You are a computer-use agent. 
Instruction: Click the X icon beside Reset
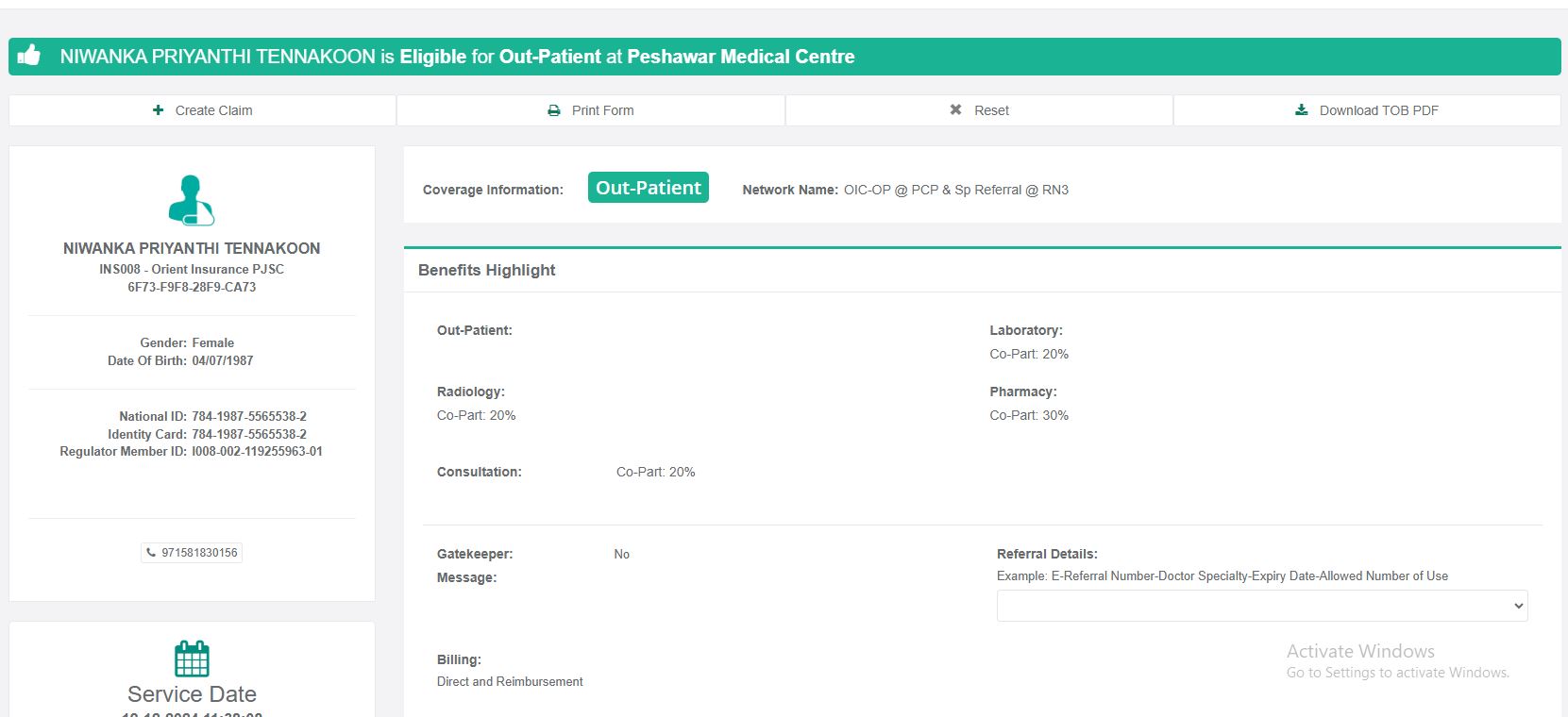(955, 110)
